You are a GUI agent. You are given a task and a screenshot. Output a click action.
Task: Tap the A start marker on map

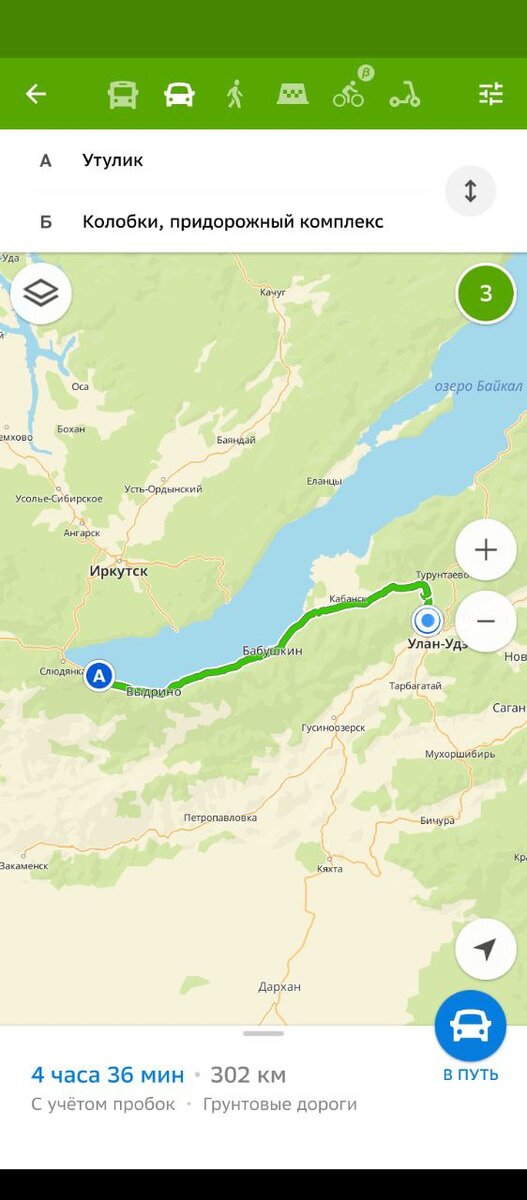[98, 677]
